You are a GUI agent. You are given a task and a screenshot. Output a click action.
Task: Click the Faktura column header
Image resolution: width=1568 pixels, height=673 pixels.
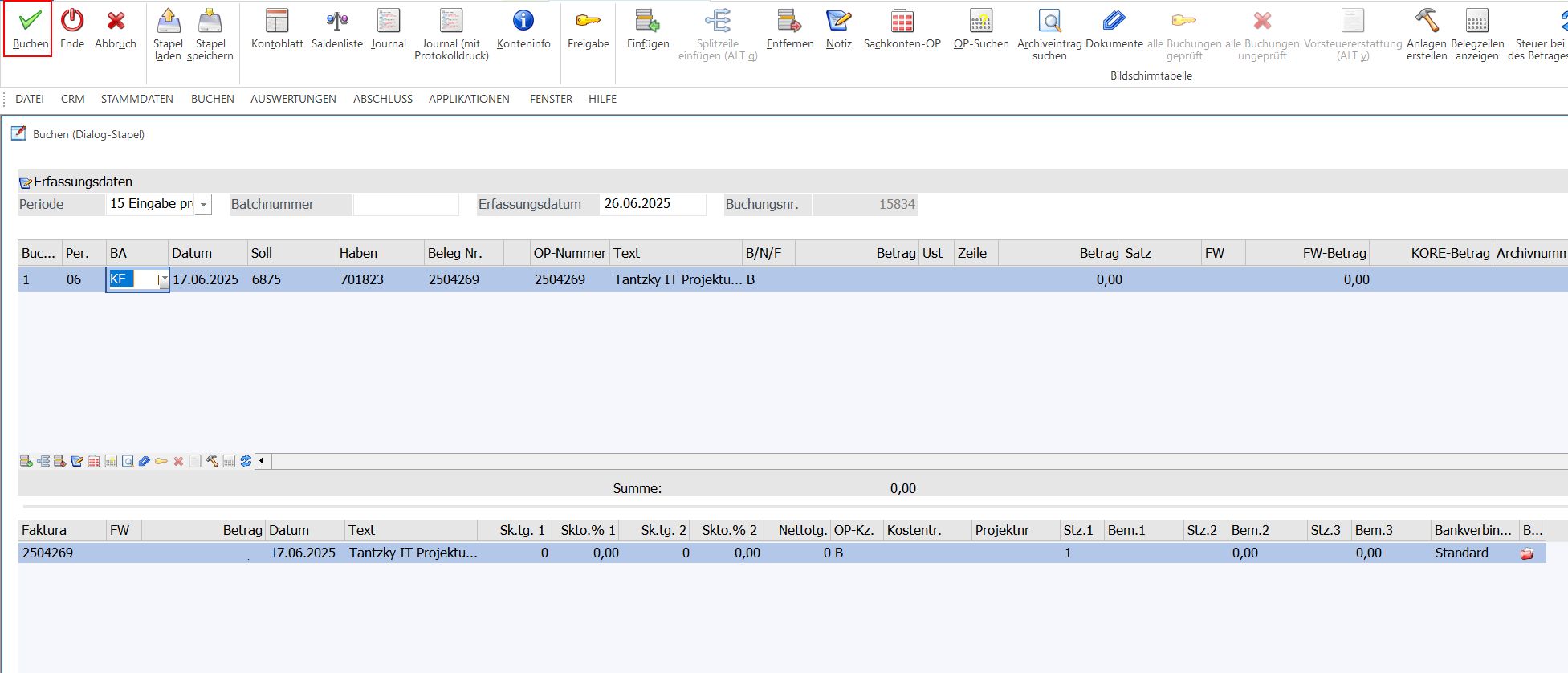point(62,530)
